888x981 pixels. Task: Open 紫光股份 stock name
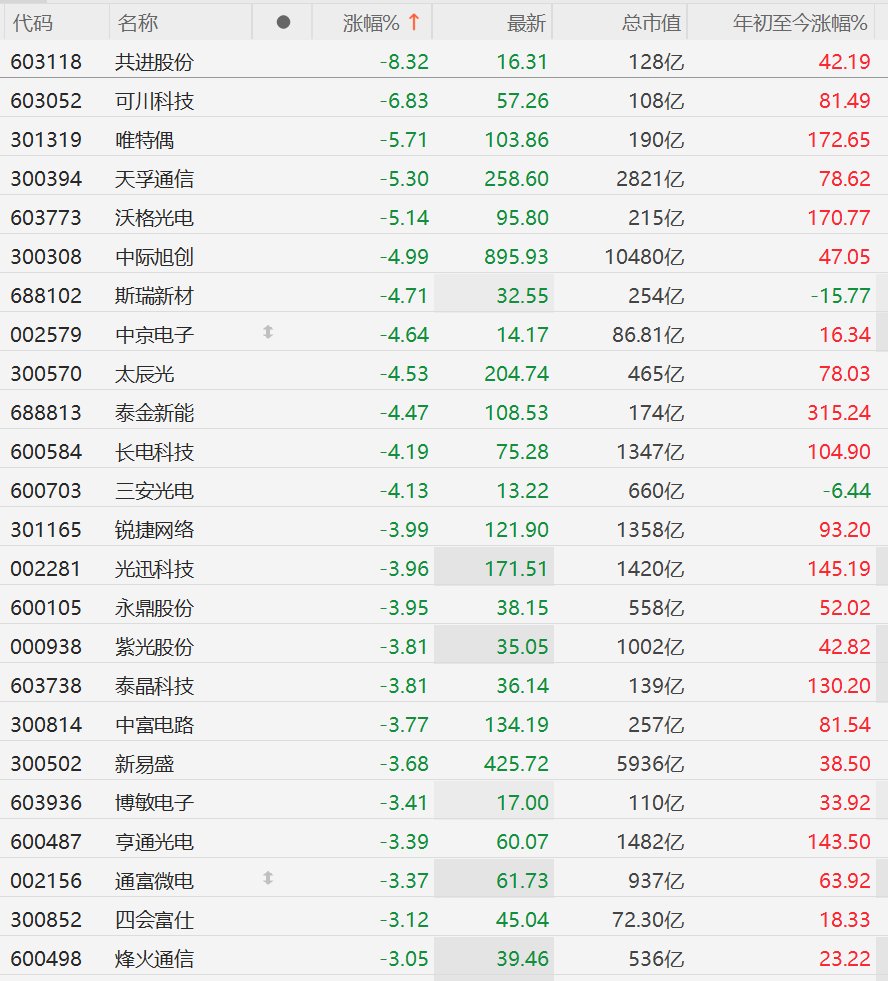click(155, 646)
